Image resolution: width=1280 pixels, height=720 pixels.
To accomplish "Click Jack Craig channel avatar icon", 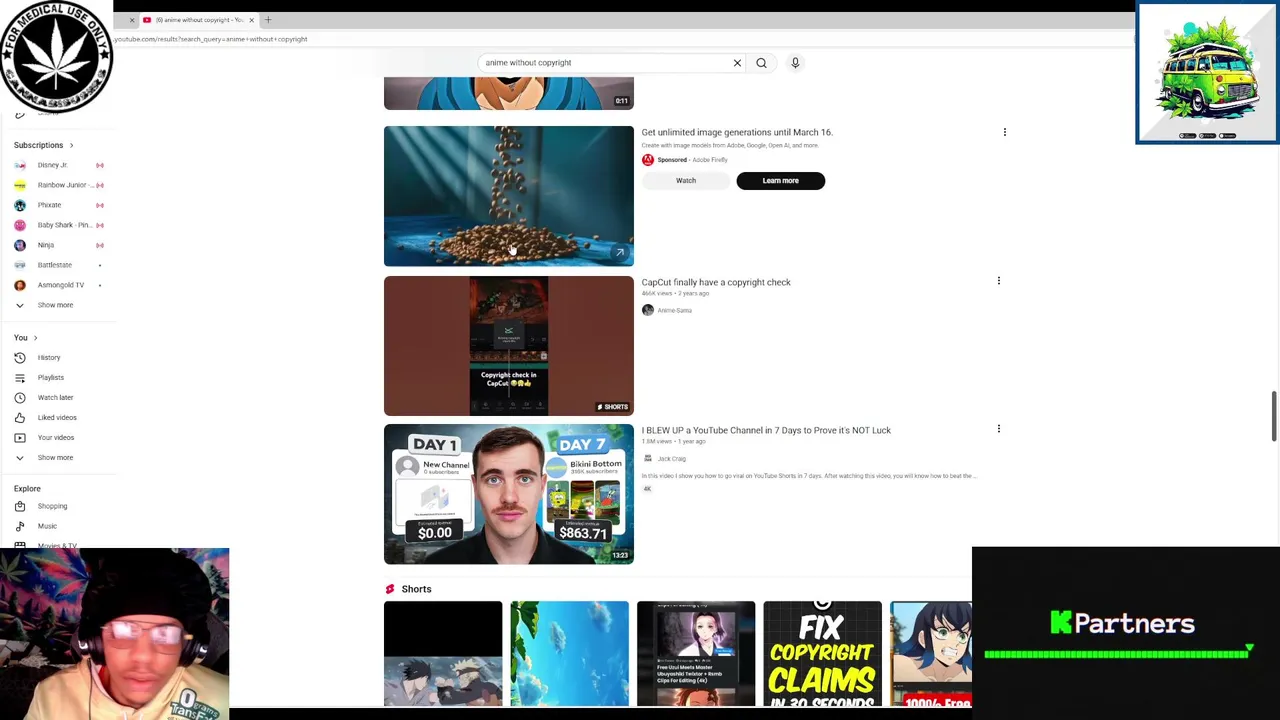I will pos(648,459).
